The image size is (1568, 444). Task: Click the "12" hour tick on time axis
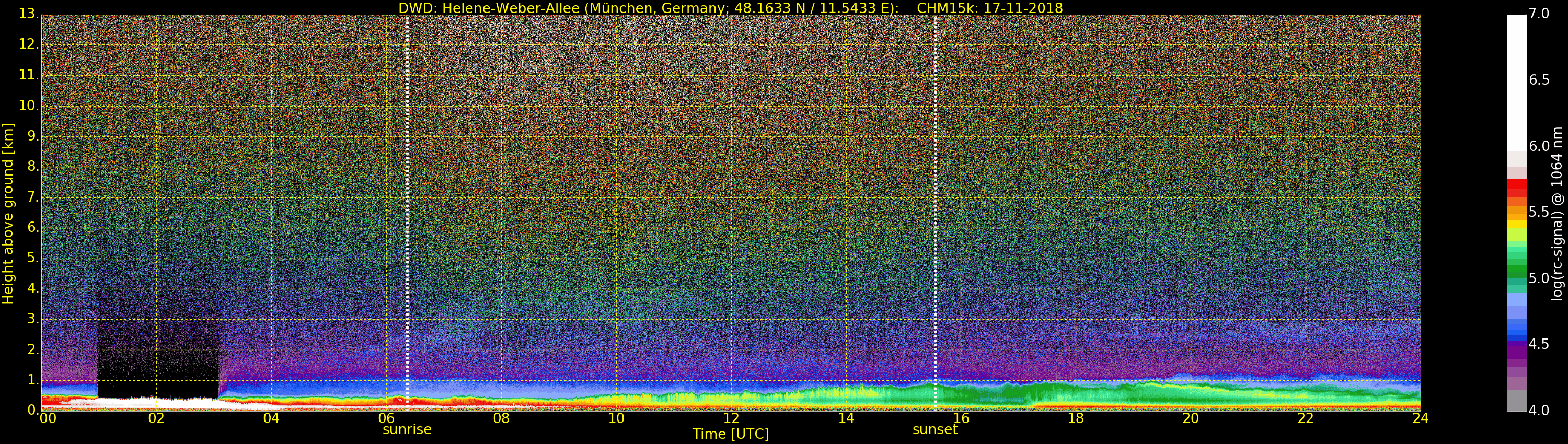(731, 418)
